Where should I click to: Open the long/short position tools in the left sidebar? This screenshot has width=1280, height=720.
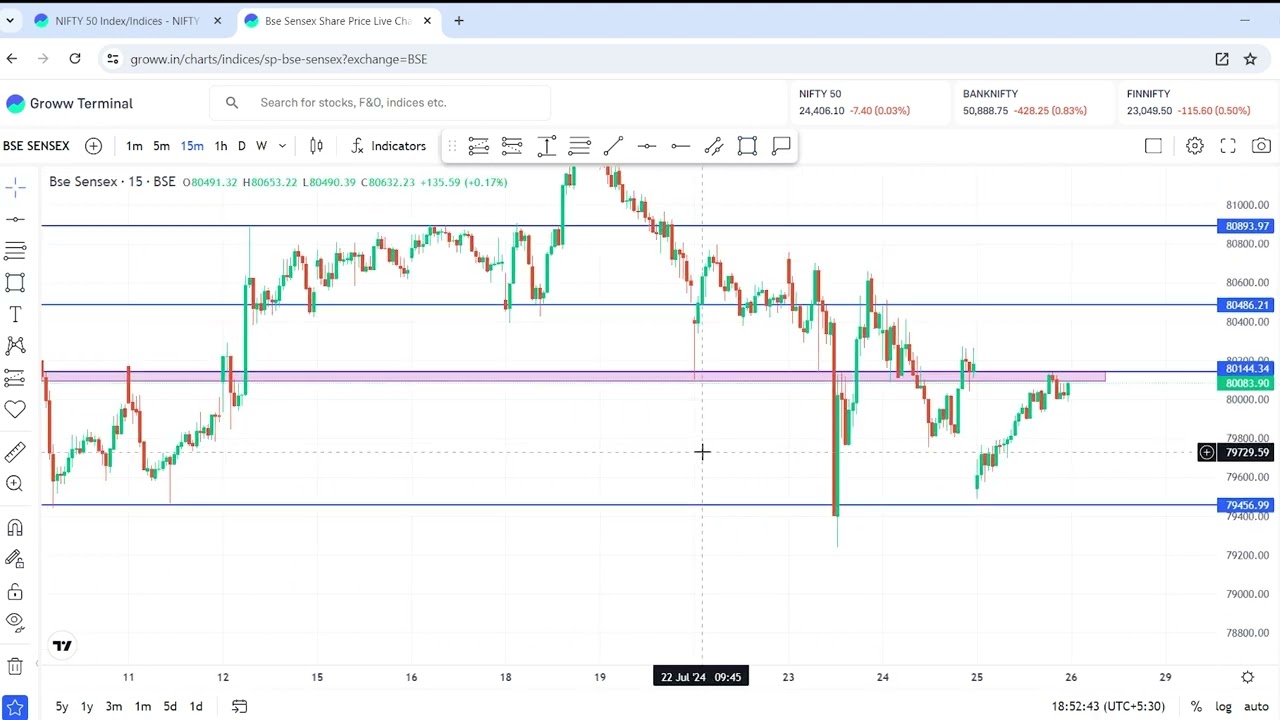(15, 378)
